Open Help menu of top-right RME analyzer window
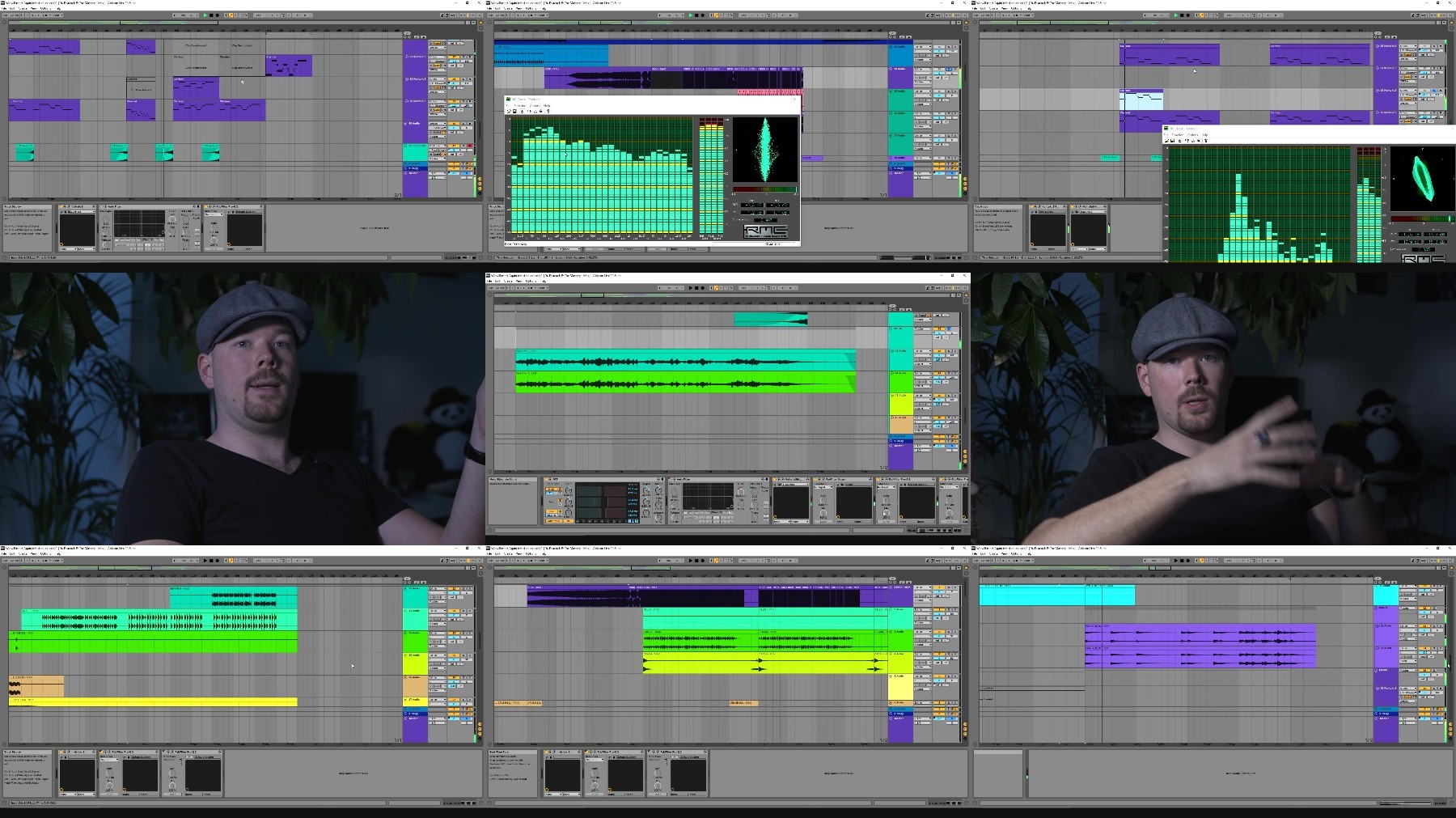The width and height of the screenshot is (1456, 818). click(x=1205, y=134)
